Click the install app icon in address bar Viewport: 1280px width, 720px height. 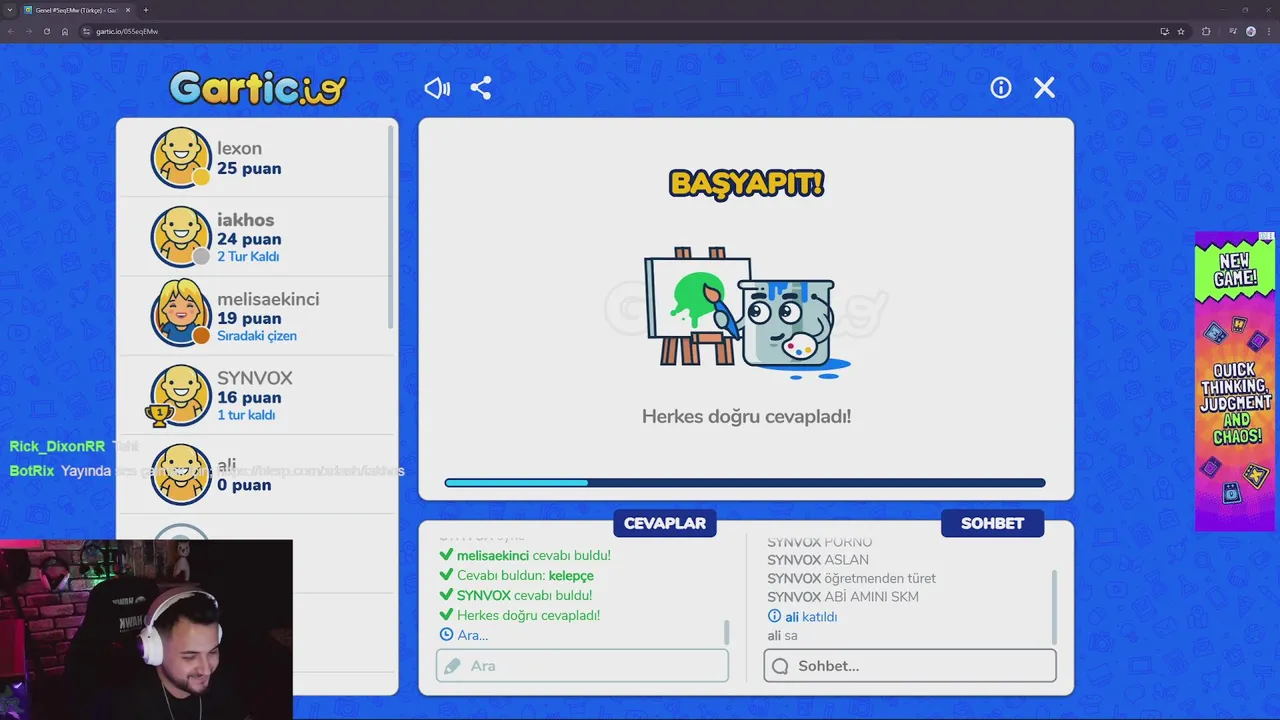1164,31
